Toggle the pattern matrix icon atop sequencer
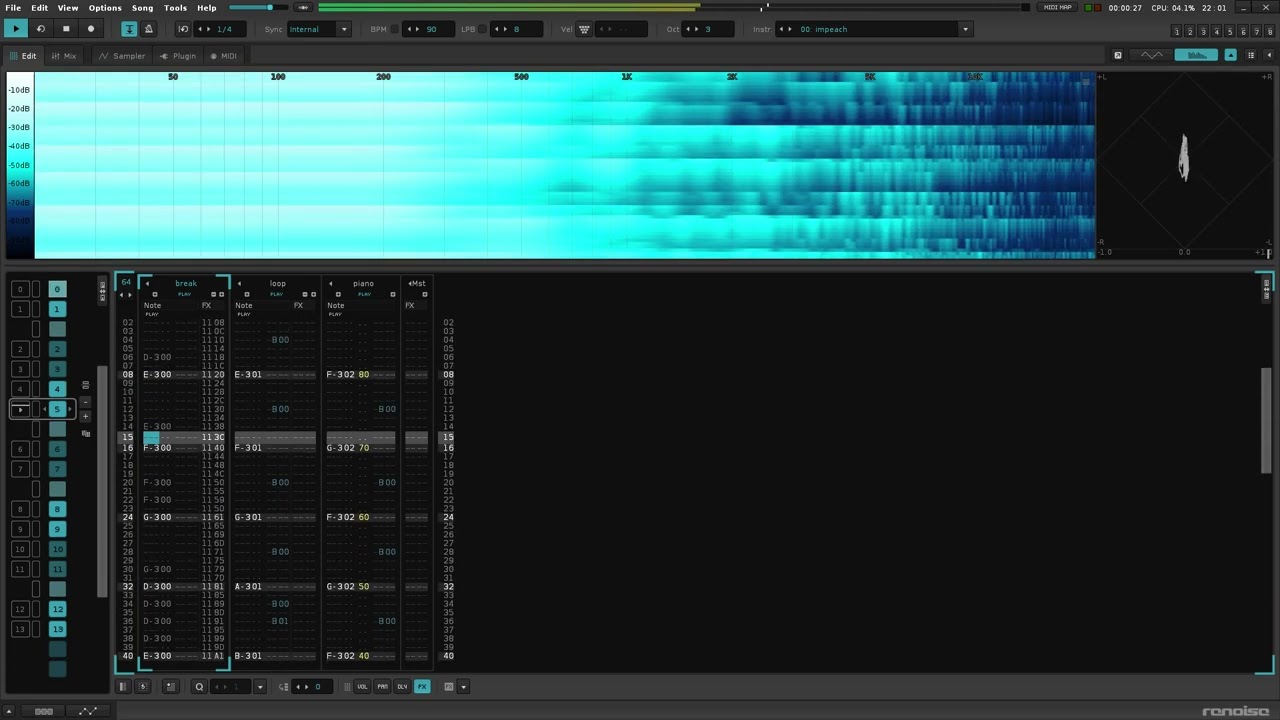1280x720 pixels. [x=102, y=290]
